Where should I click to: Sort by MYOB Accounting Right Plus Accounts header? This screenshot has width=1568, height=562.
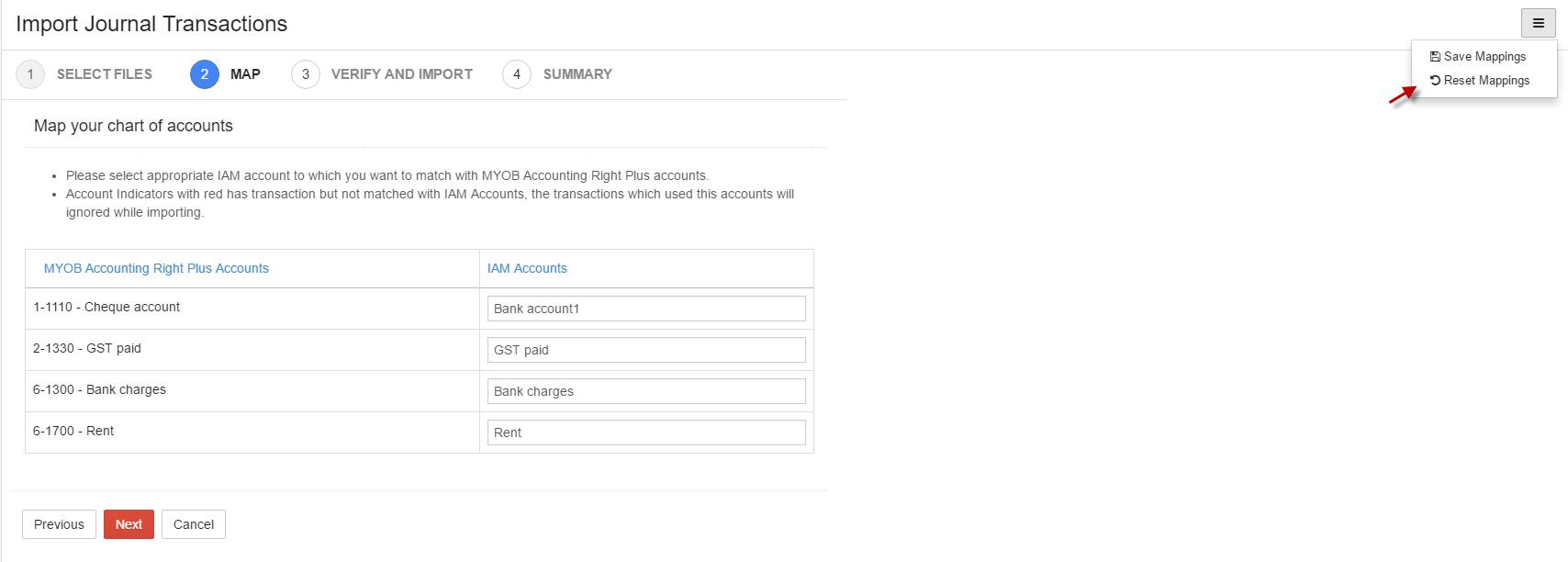(156, 268)
